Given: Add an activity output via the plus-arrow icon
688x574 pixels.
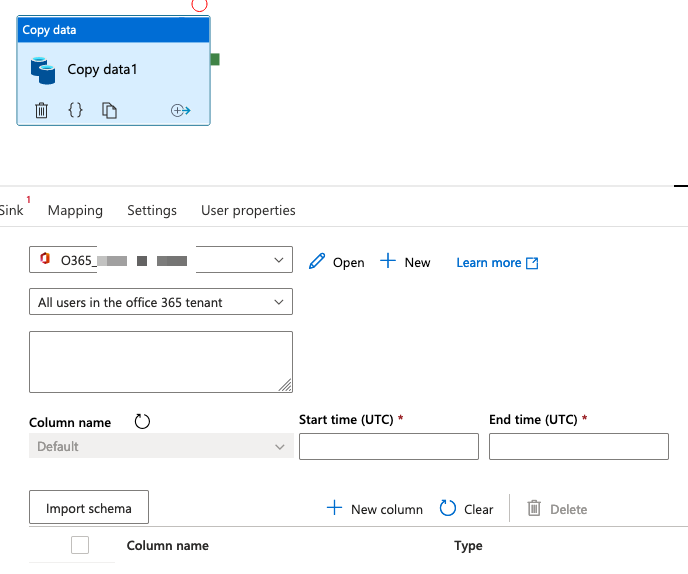Looking at the screenshot, I should tap(180, 110).
